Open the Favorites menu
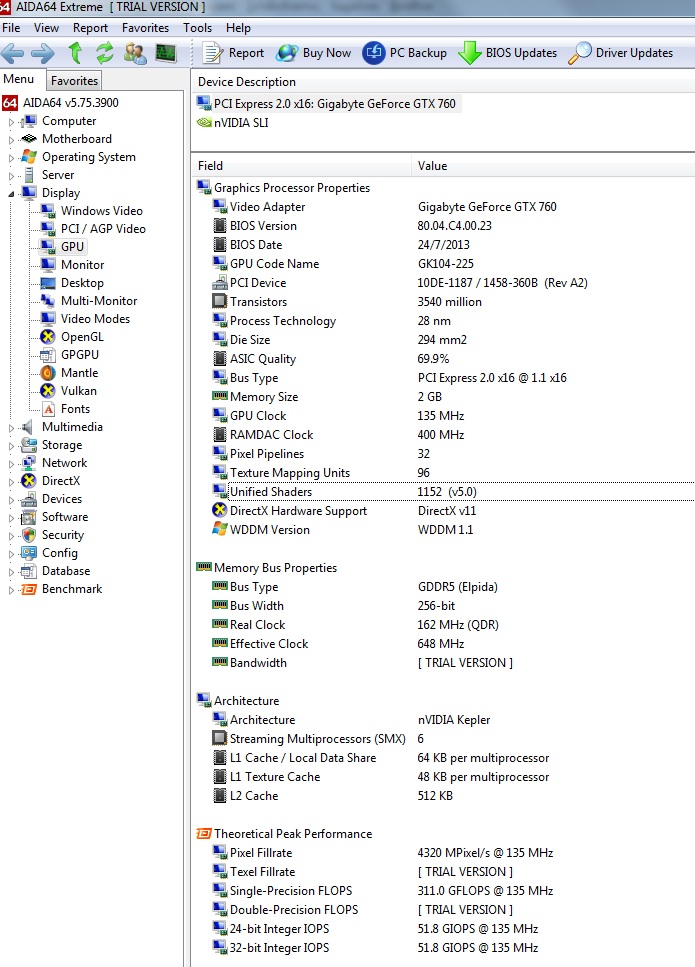The image size is (695, 967). click(146, 28)
